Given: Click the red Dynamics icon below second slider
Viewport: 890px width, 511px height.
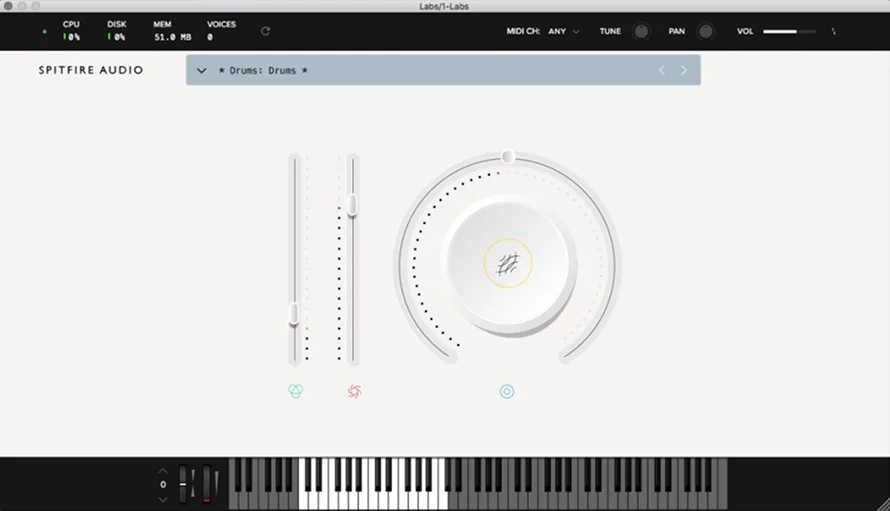Looking at the screenshot, I should pos(354,391).
